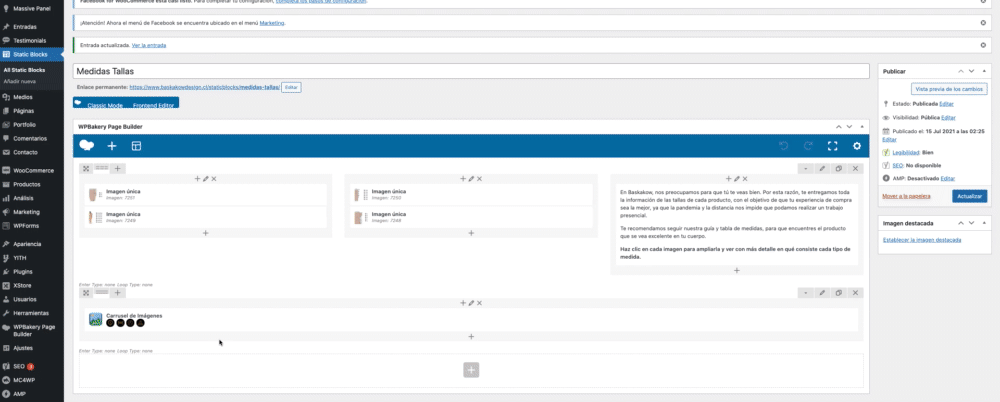Append element at bottom of second column
Image resolution: width=1000 pixels, height=402 pixels.
[471, 234]
